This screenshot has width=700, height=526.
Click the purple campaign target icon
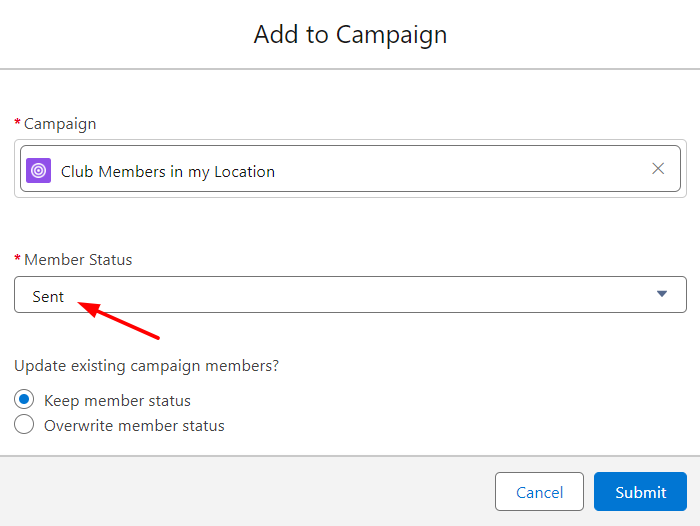(38, 170)
